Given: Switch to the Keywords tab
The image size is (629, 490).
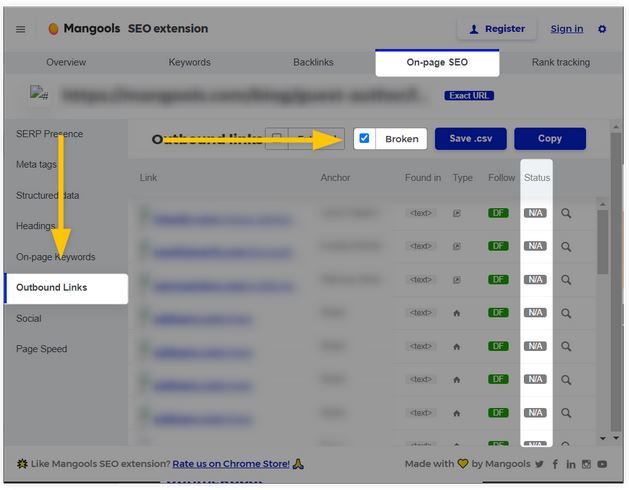Looking at the screenshot, I should [189, 62].
